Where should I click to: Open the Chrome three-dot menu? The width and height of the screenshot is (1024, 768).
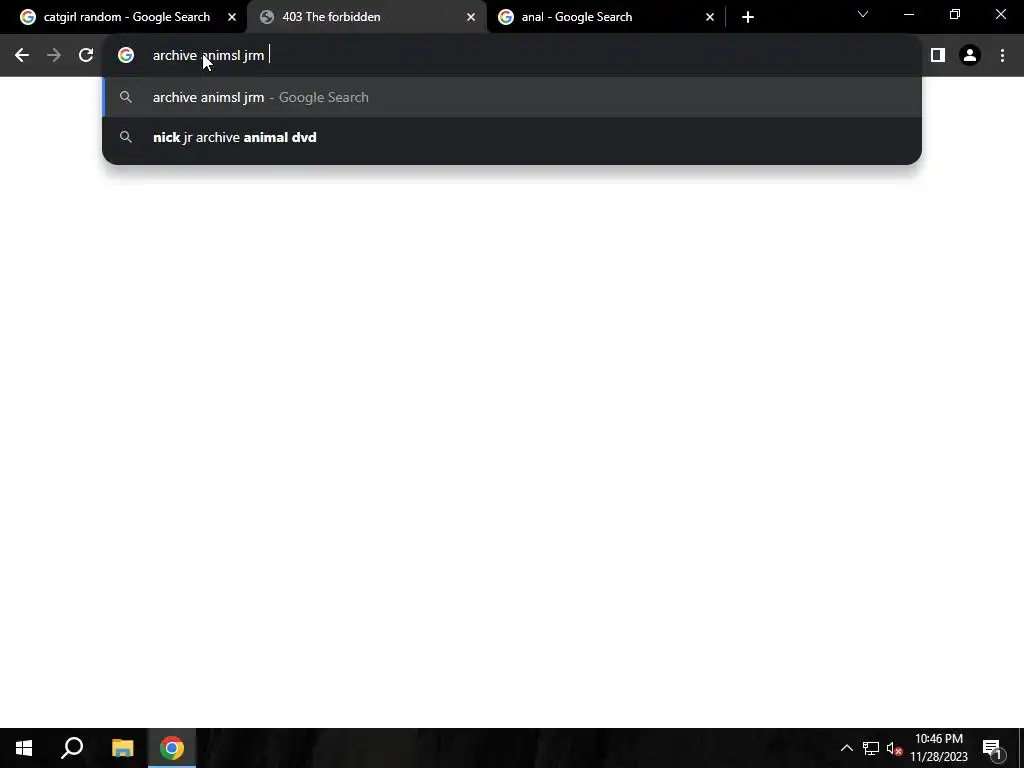[x=1002, y=56]
